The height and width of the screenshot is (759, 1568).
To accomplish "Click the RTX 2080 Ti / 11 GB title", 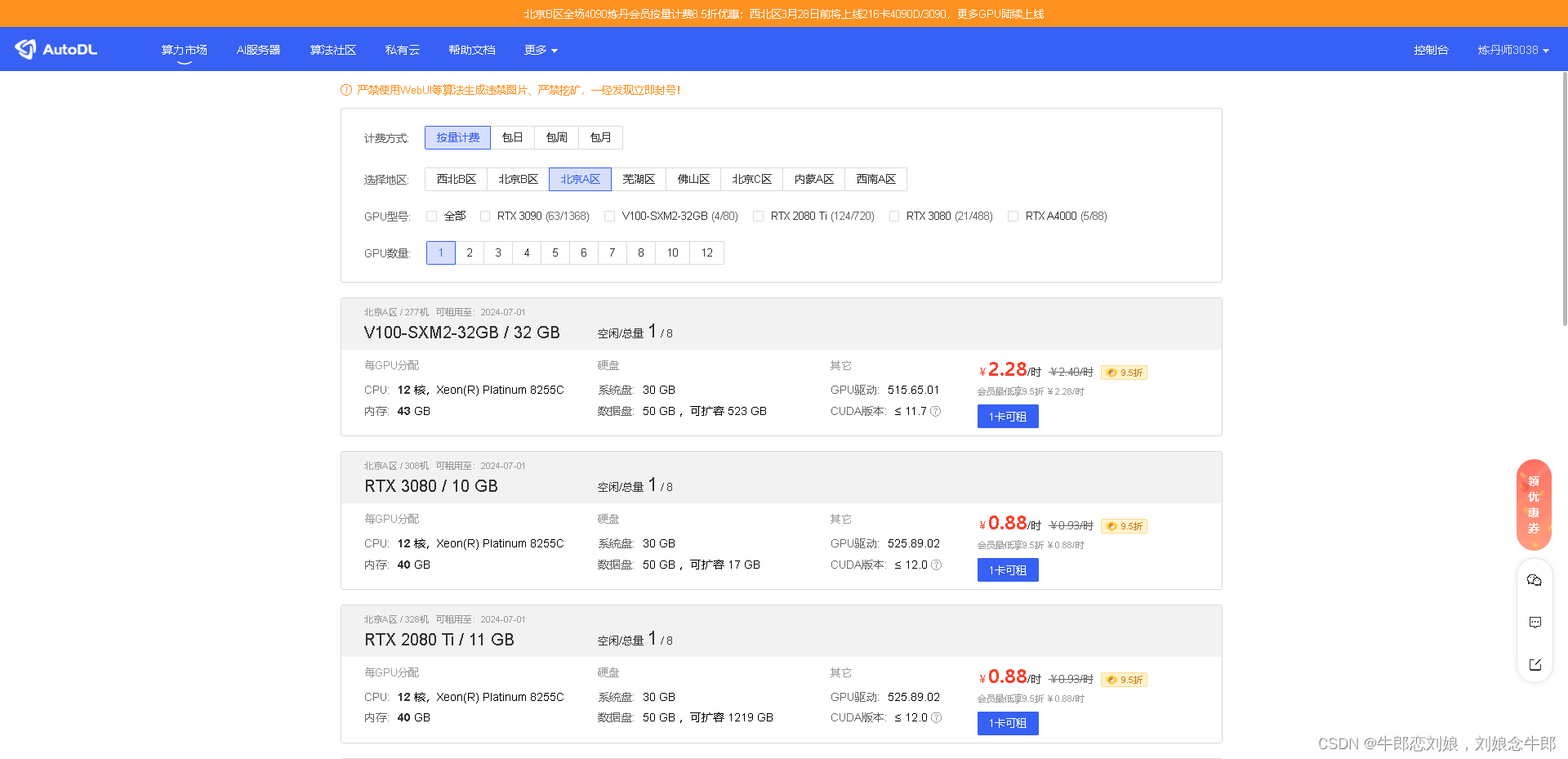I will 439,640.
